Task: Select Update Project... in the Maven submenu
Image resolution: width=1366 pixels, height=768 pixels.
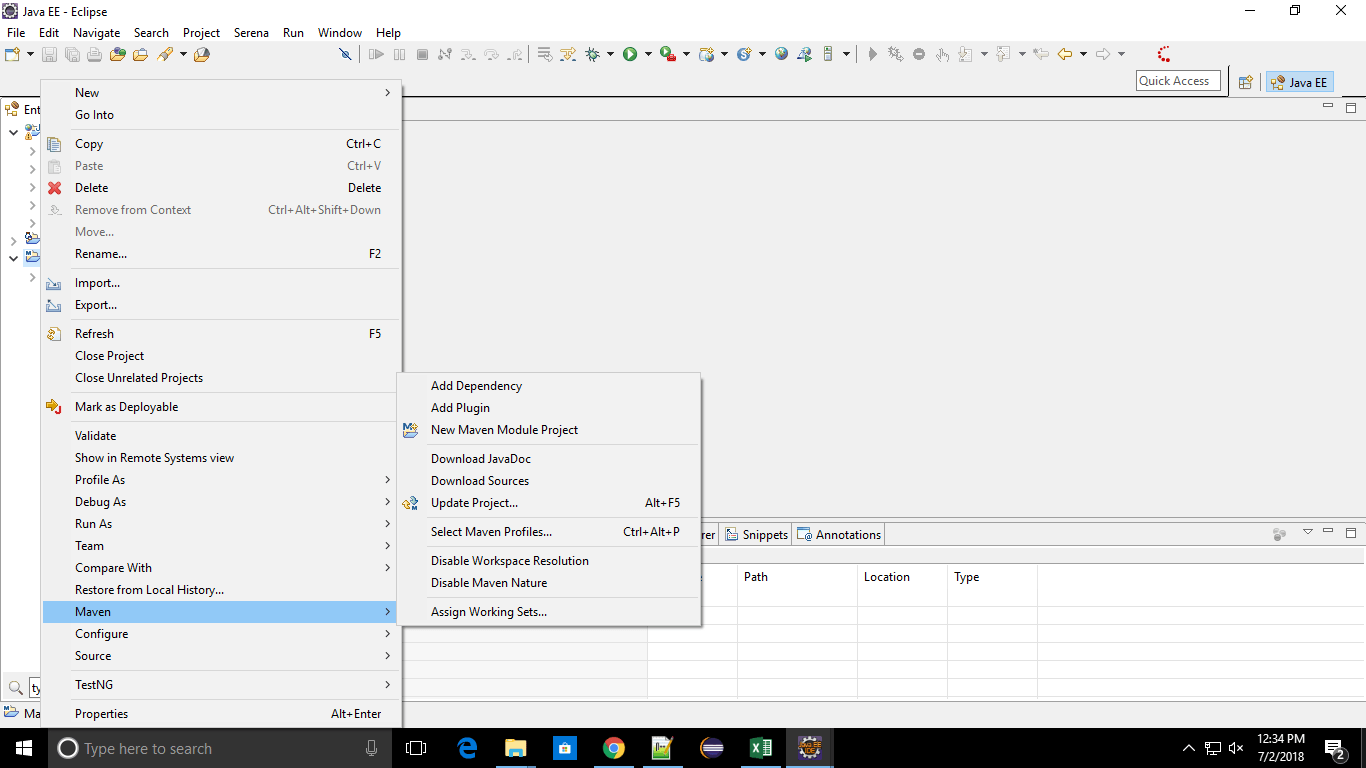Action: pyautogui.click(x=549, y=503)
